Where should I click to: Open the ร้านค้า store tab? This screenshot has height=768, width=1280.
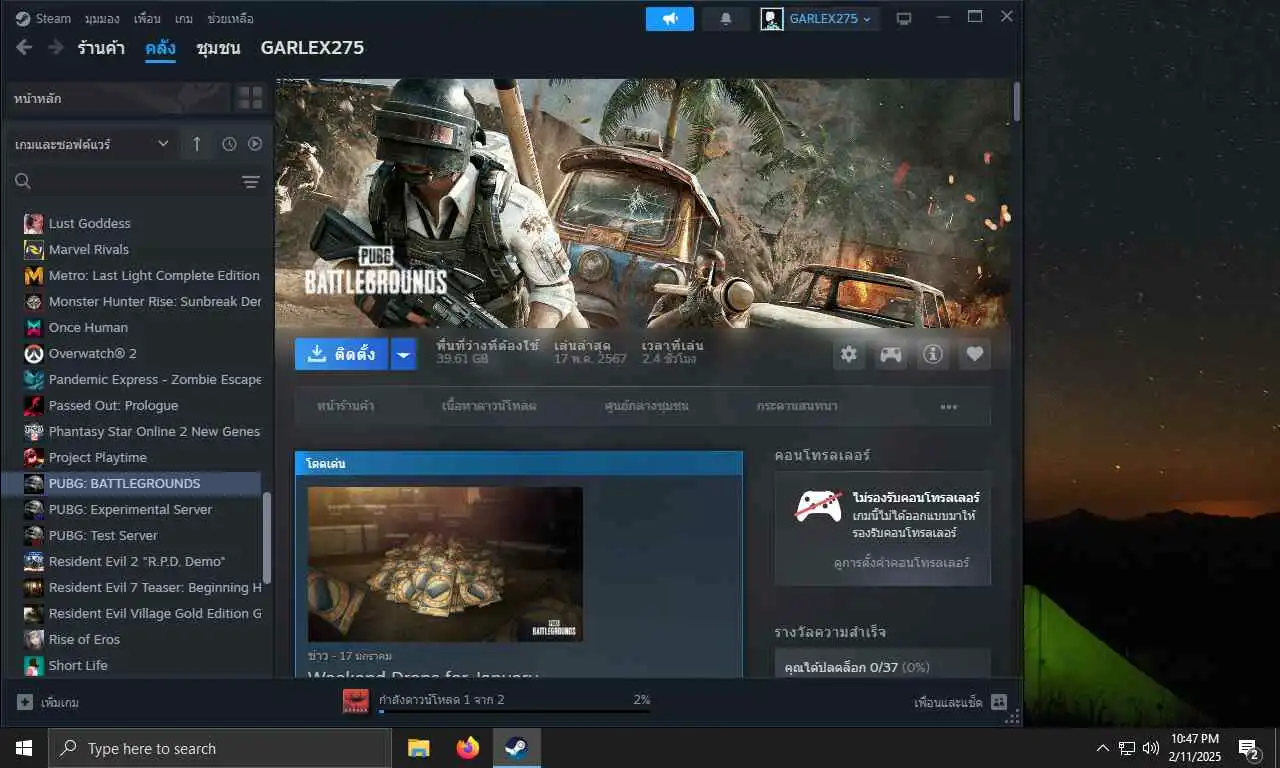pos(103,48)
